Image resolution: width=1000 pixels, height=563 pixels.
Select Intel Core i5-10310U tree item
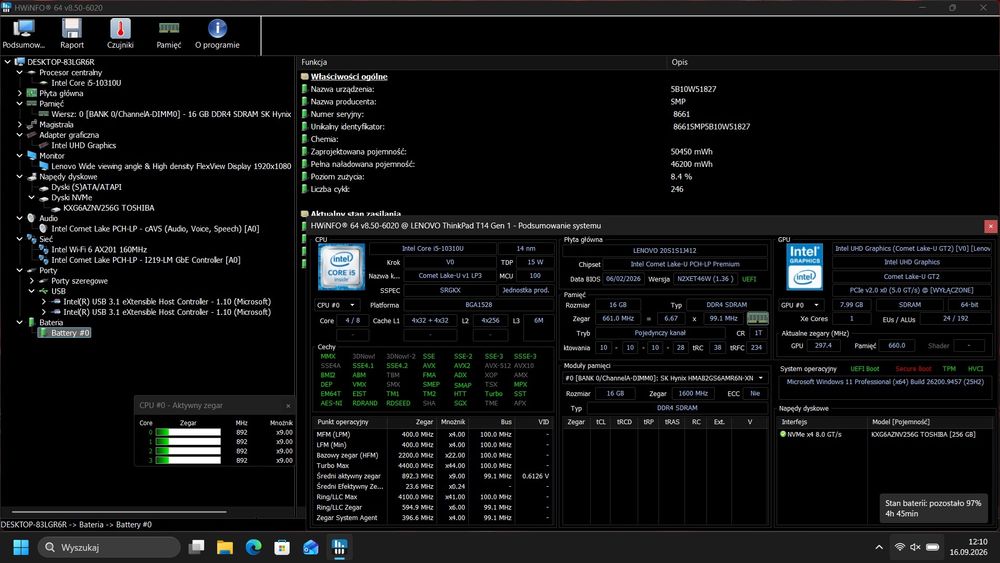85,83
